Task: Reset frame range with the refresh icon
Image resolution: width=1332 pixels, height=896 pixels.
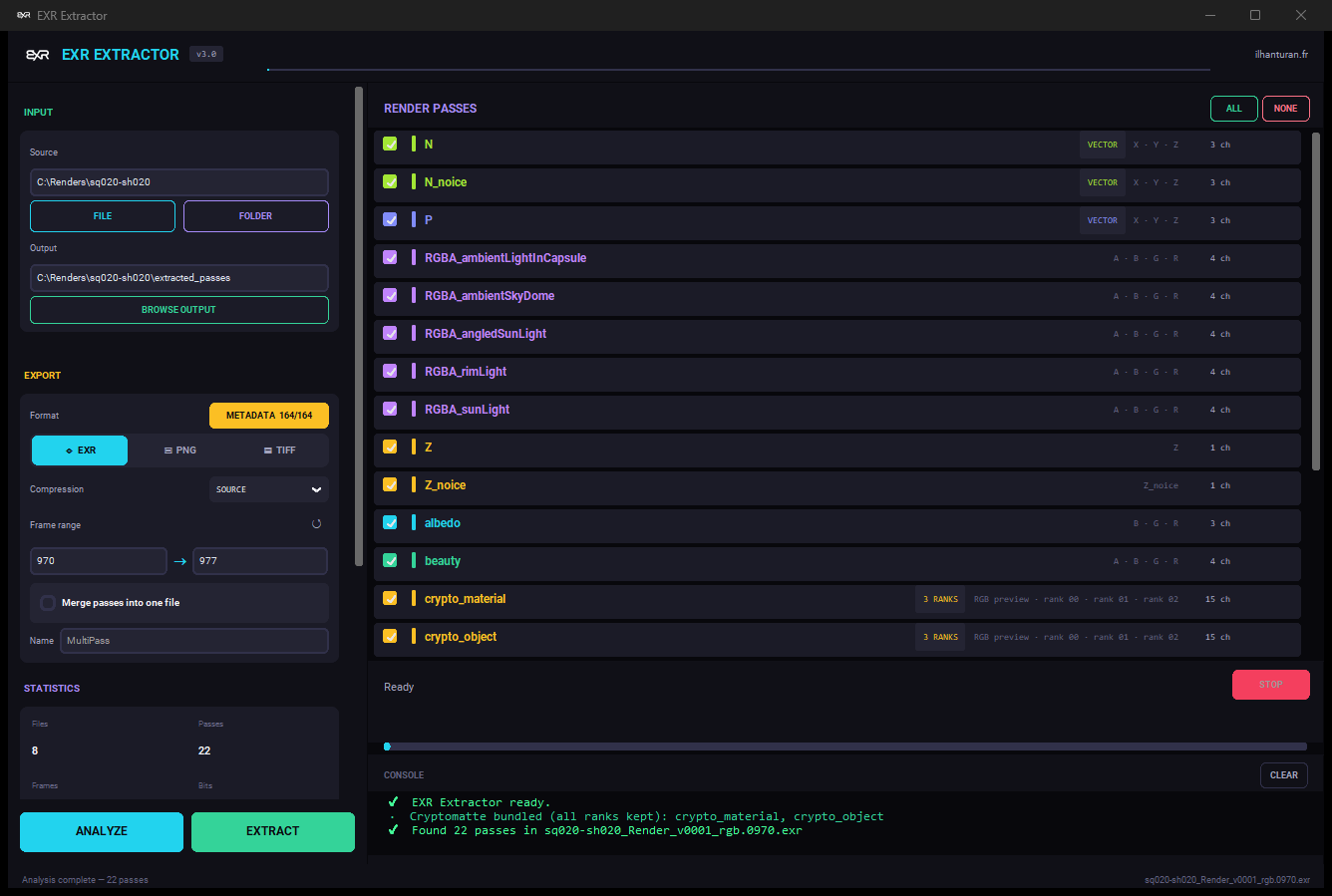Action: [317, 524]
